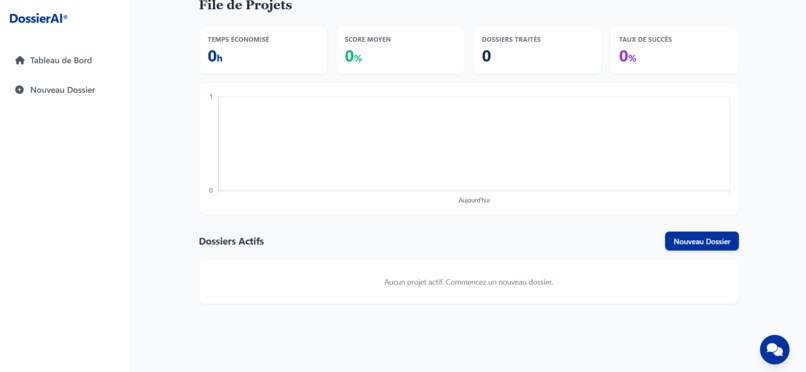Click inside the empty chart area
This screenshot has width=806, height=372.
tap(473, 143)
